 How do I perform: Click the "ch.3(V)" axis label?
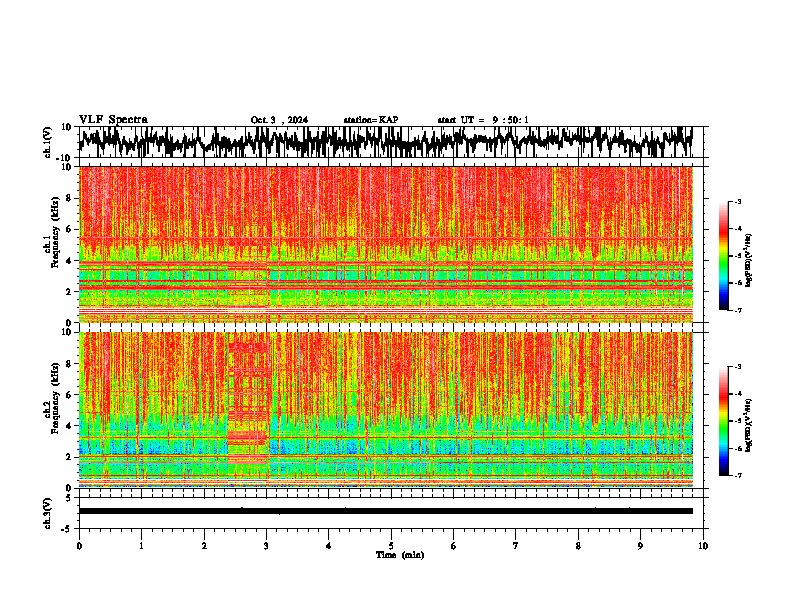(x=48, y=513)
